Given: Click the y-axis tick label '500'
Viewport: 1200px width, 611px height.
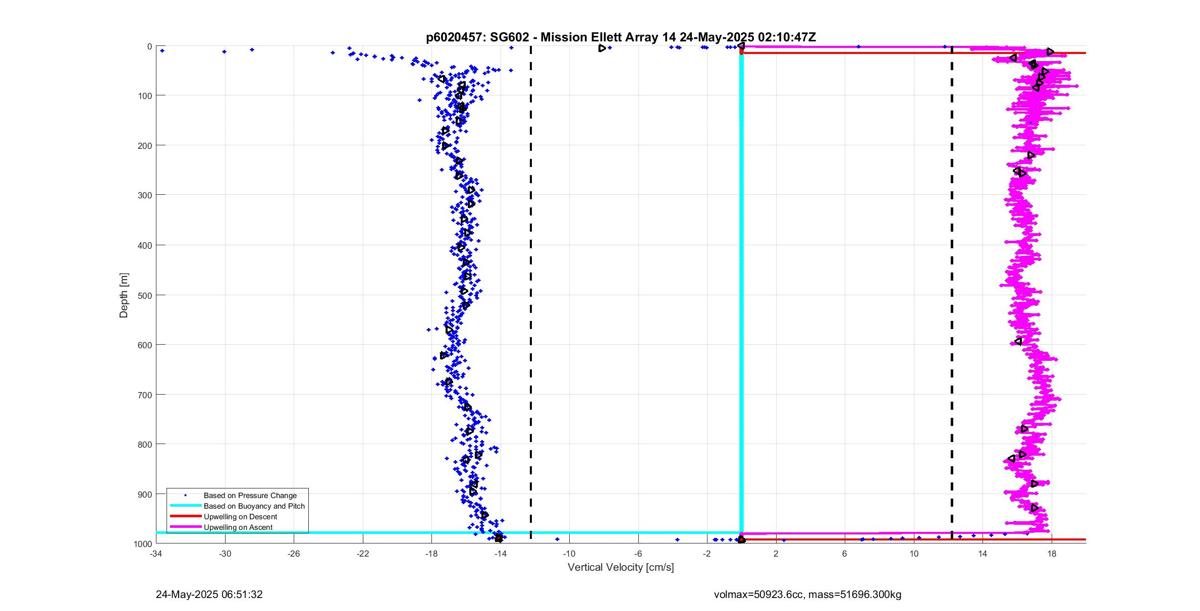Looking at the screenshot, I should tap(144, 295).
